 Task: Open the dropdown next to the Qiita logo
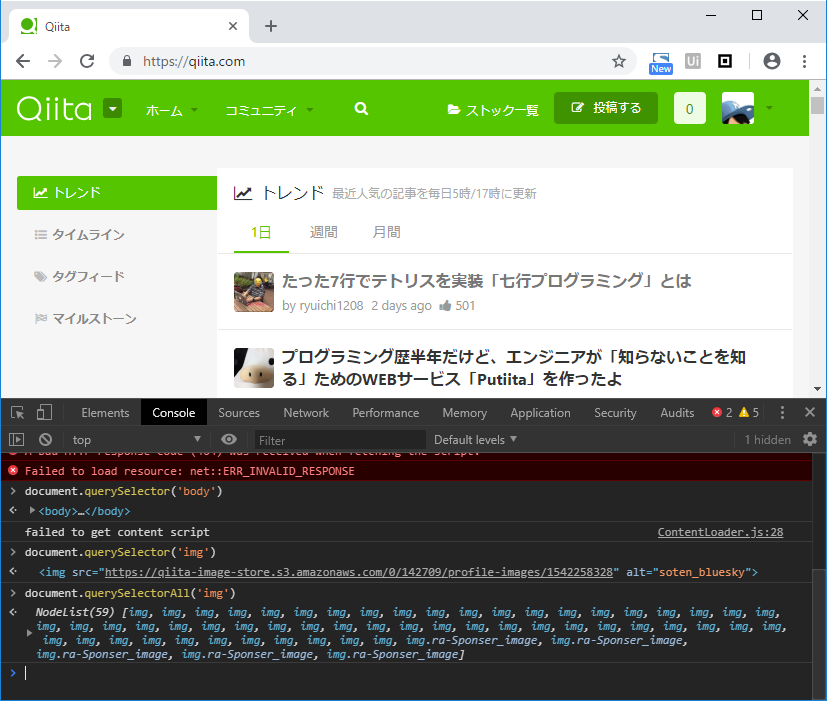pyautogui.click(x=112, y=108)
